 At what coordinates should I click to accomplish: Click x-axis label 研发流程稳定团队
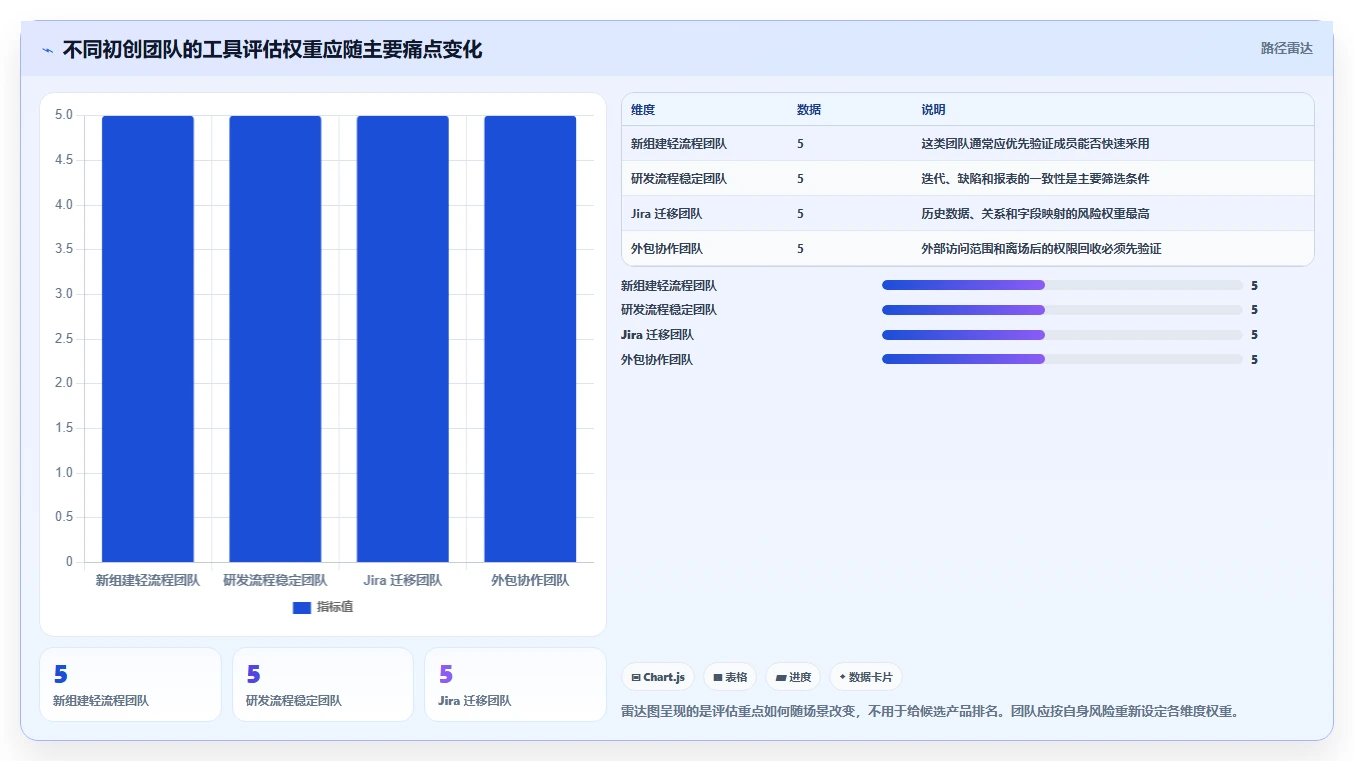point(275,580)
